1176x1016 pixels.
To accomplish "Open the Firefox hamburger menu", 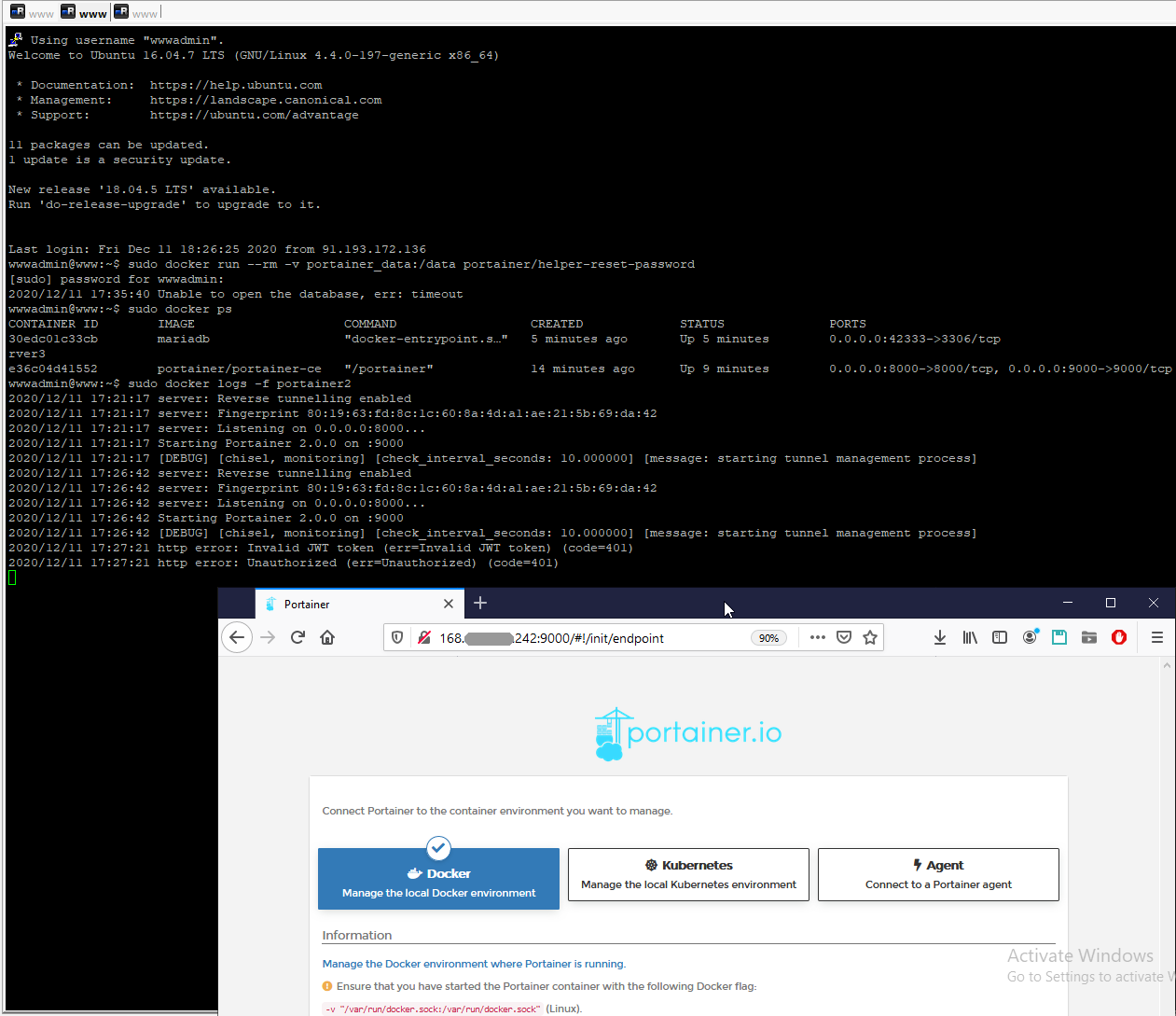I will tap(1157, 637).
